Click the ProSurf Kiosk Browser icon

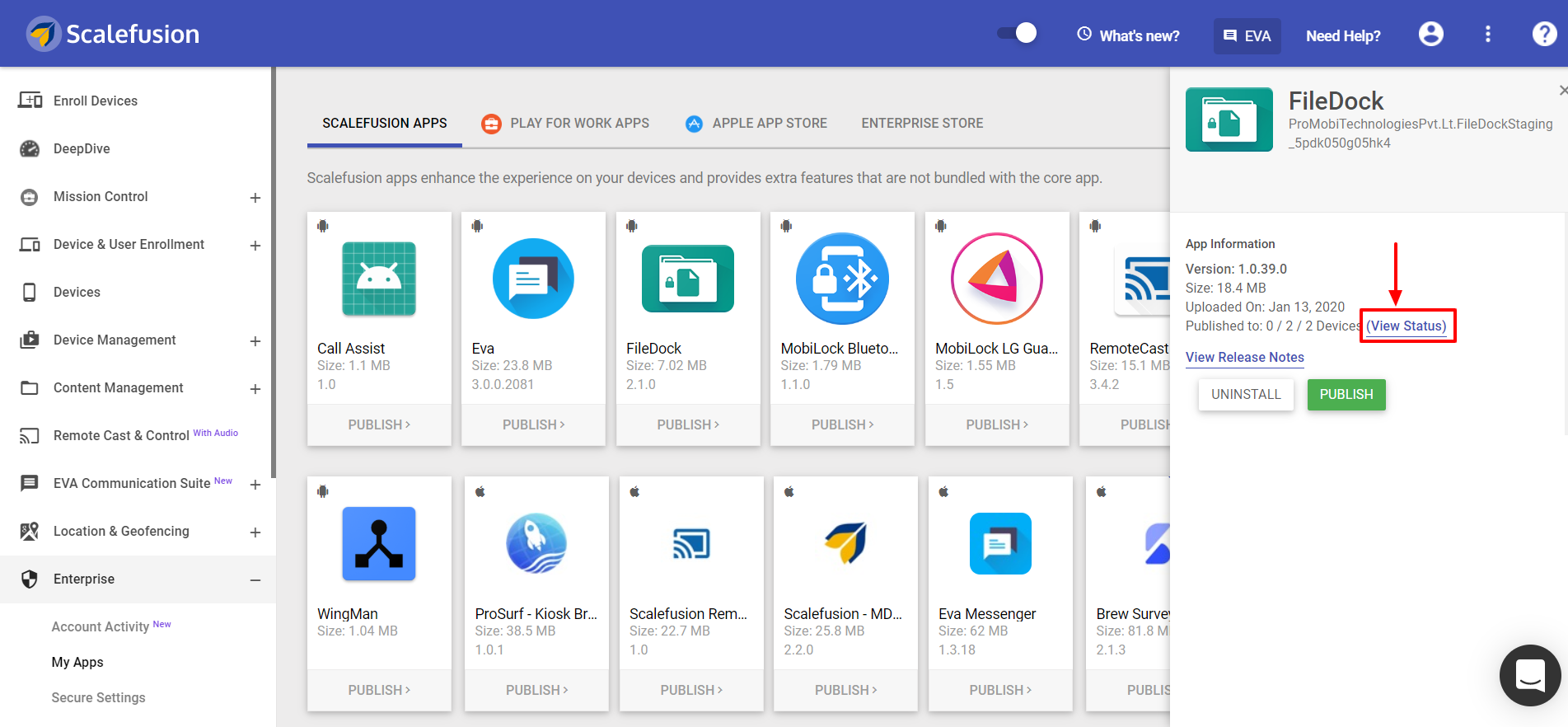pyautogui.click(x=536, y=544)
